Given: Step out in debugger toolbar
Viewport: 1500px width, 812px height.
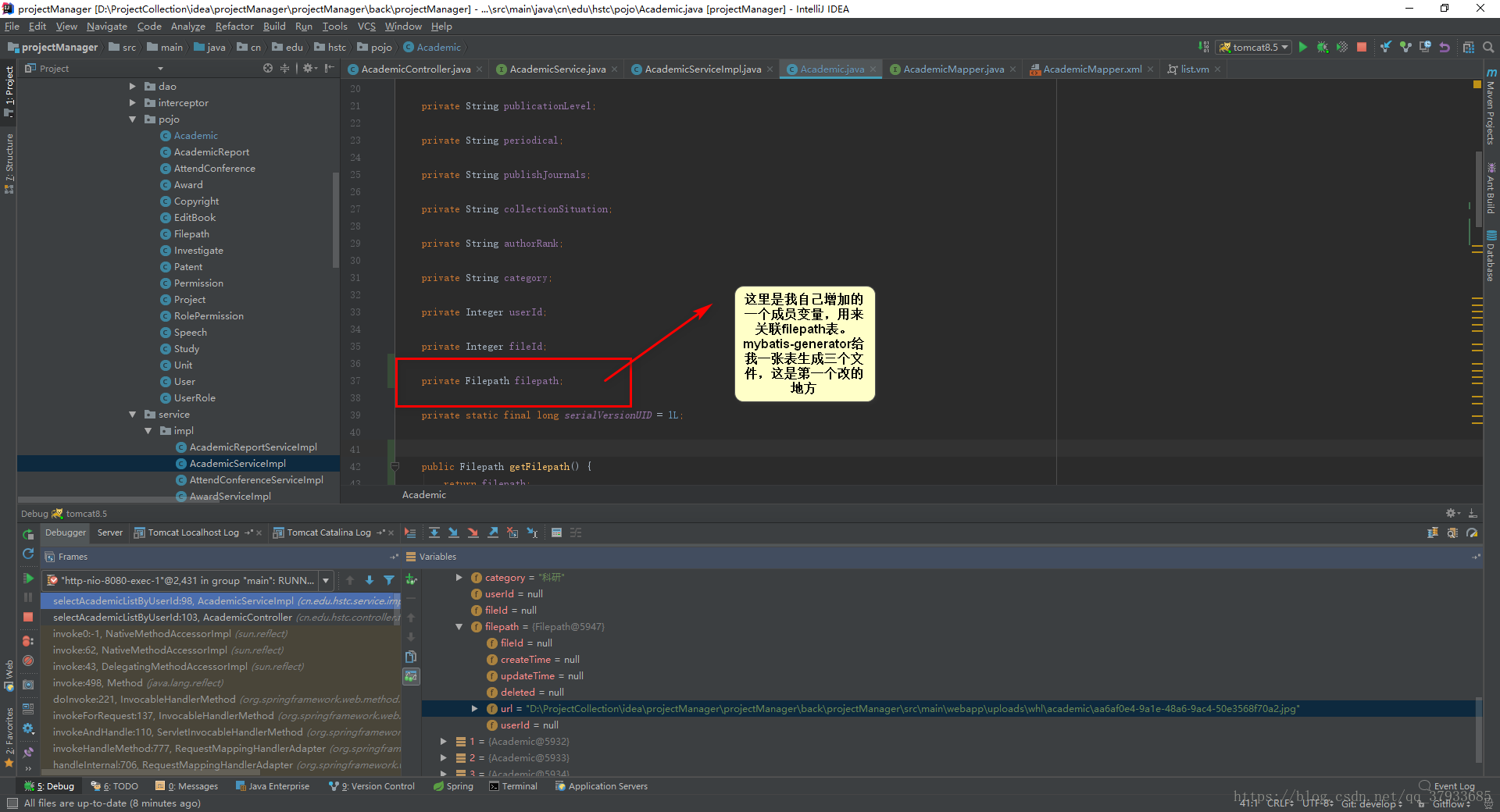Looking at the screenshot, I should 493,533.
